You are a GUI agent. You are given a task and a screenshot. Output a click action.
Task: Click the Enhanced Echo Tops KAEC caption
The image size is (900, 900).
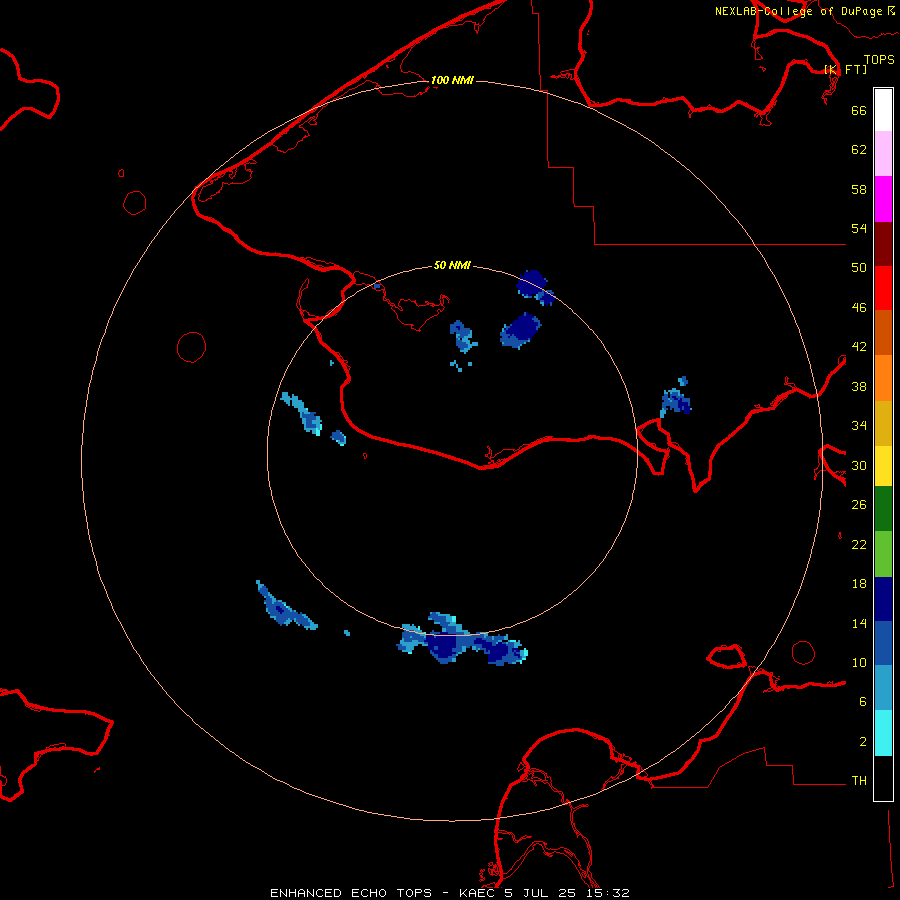449,893
